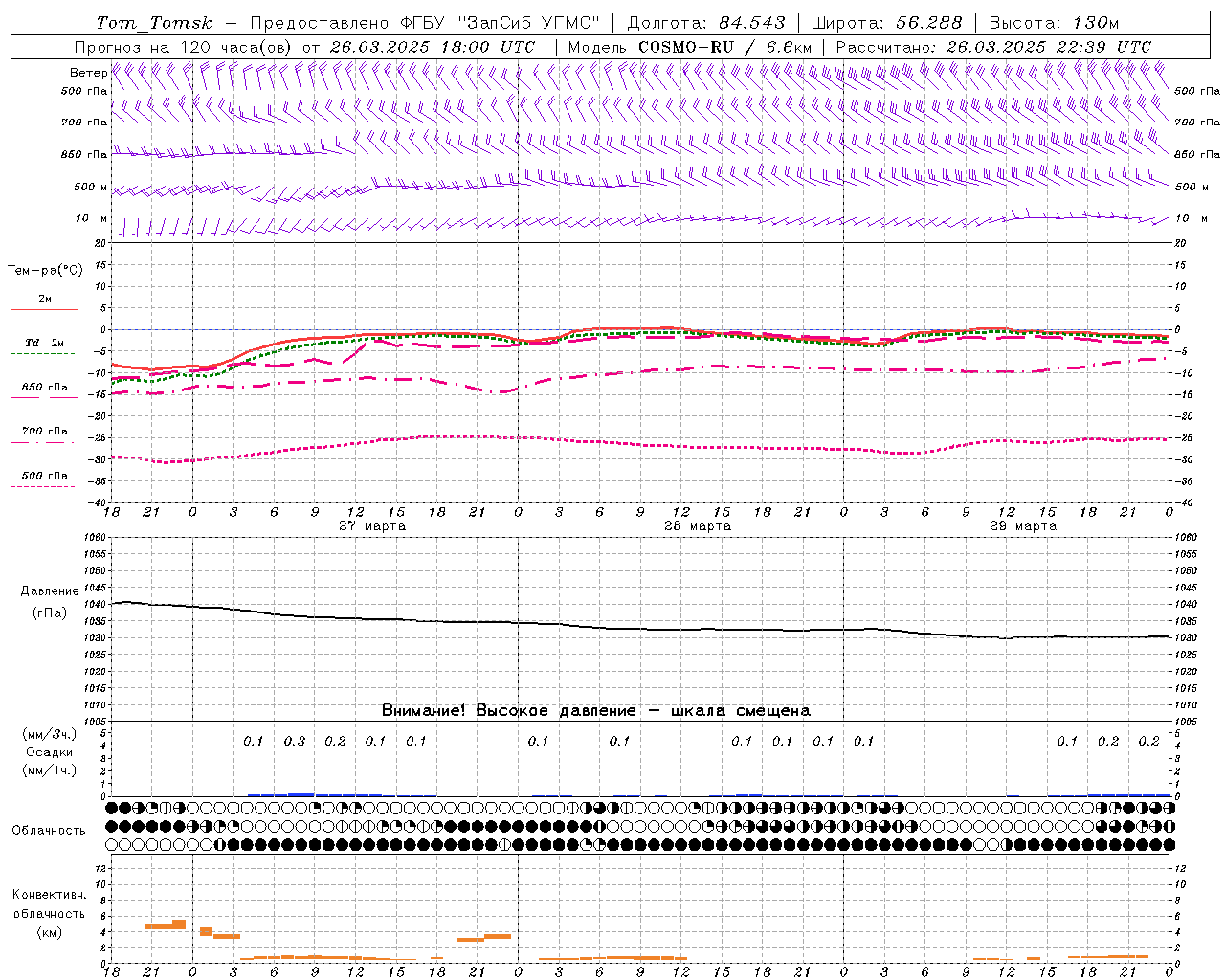Click the 28 марта date label

click(698, 526)
